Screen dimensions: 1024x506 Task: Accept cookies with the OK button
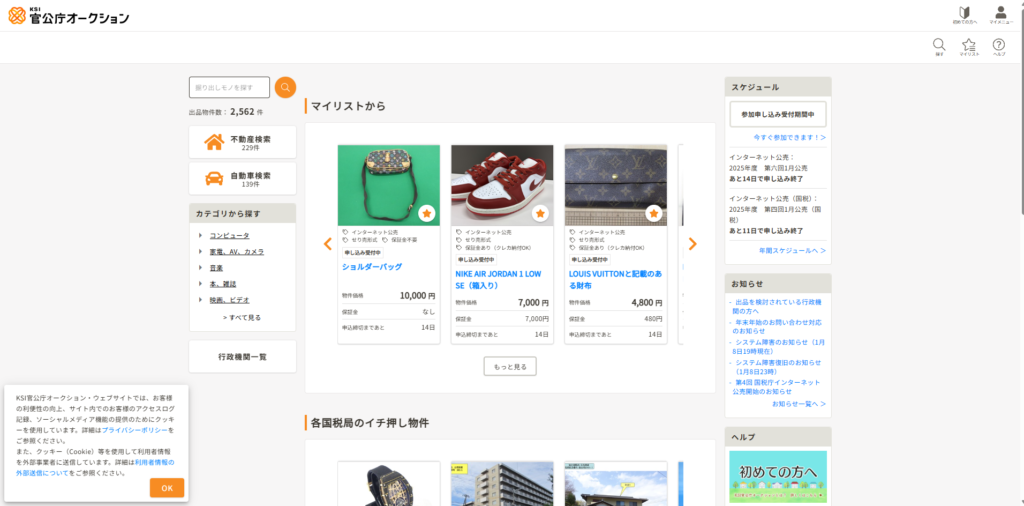coord(166,487)
